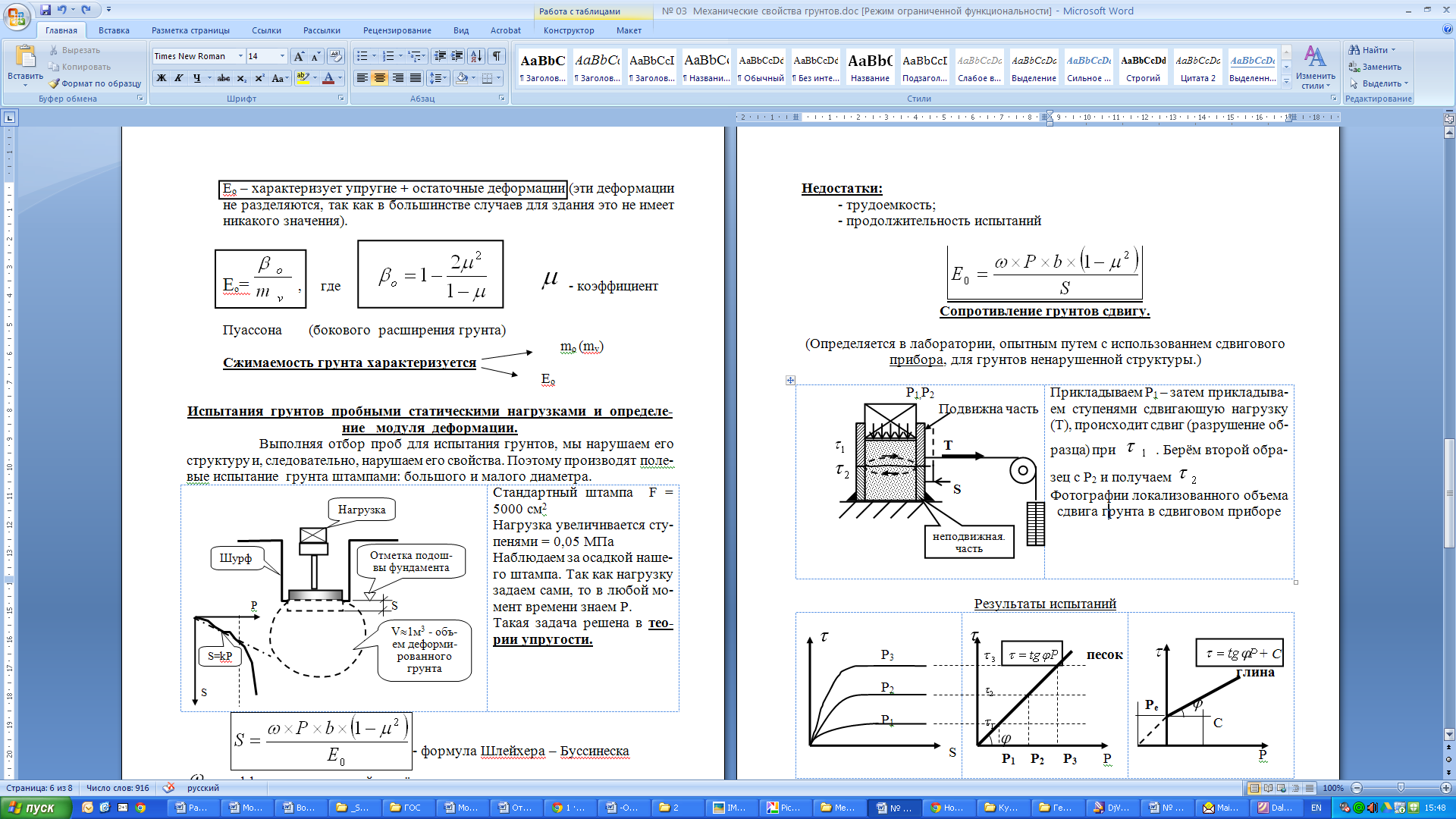Open the Абзац dialog launcher
Screen dimensions: 1456x819
501,99
